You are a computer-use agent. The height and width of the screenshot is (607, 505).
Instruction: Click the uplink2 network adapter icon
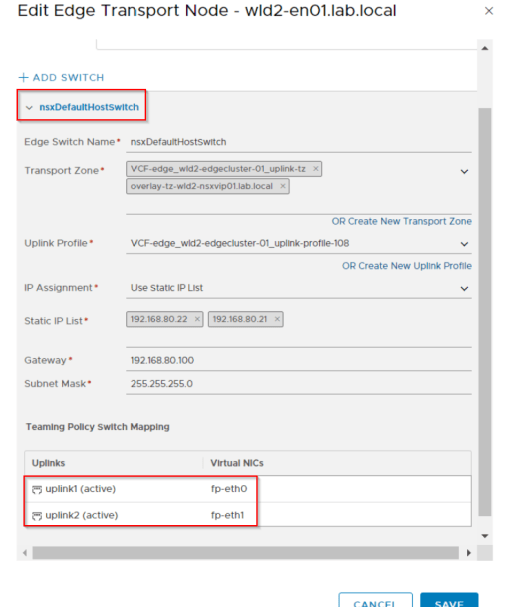tap(37, 516)
